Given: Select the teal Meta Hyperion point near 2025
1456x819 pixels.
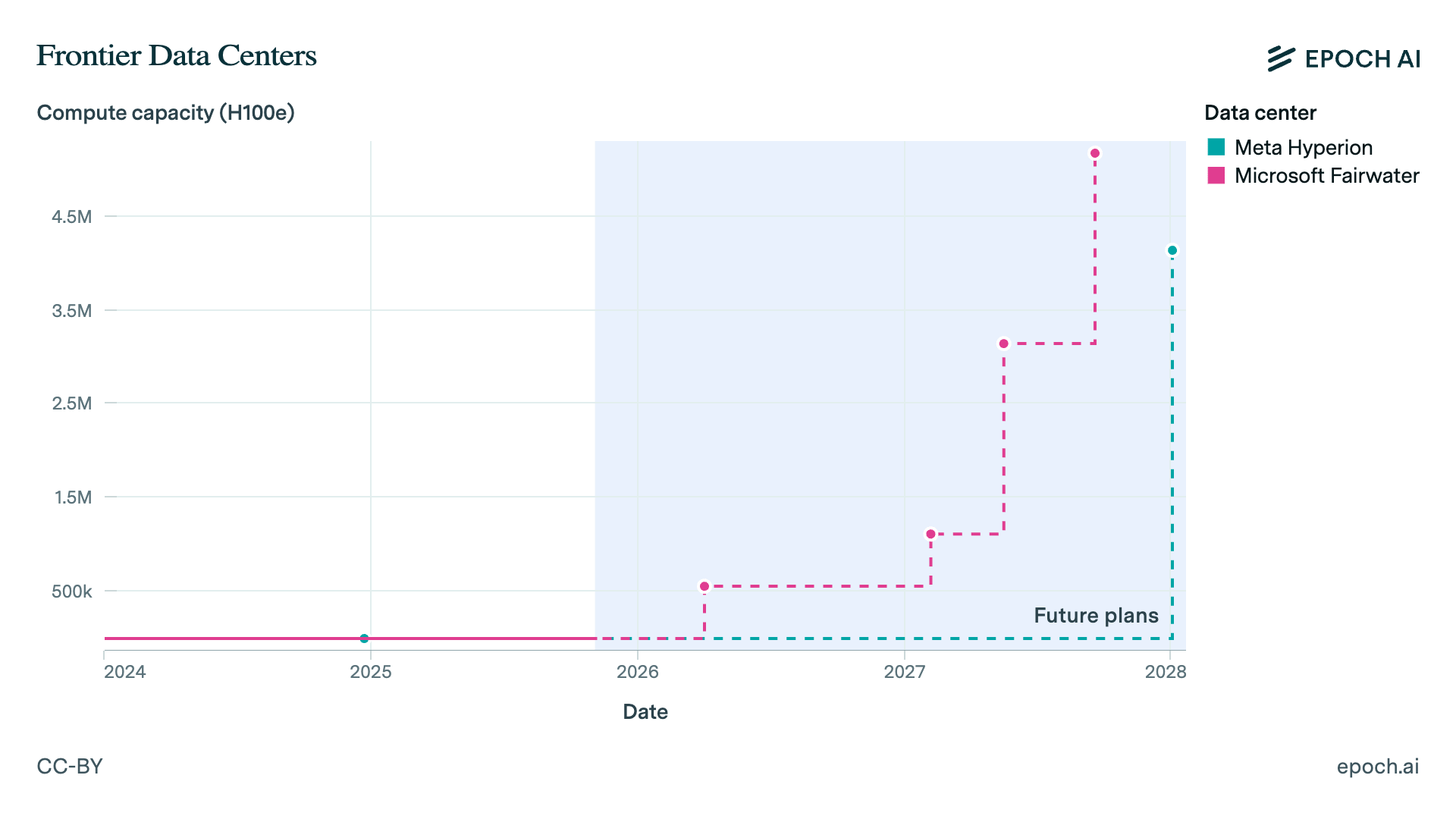Looking at the screenshot, I should [x=364, y=639].
